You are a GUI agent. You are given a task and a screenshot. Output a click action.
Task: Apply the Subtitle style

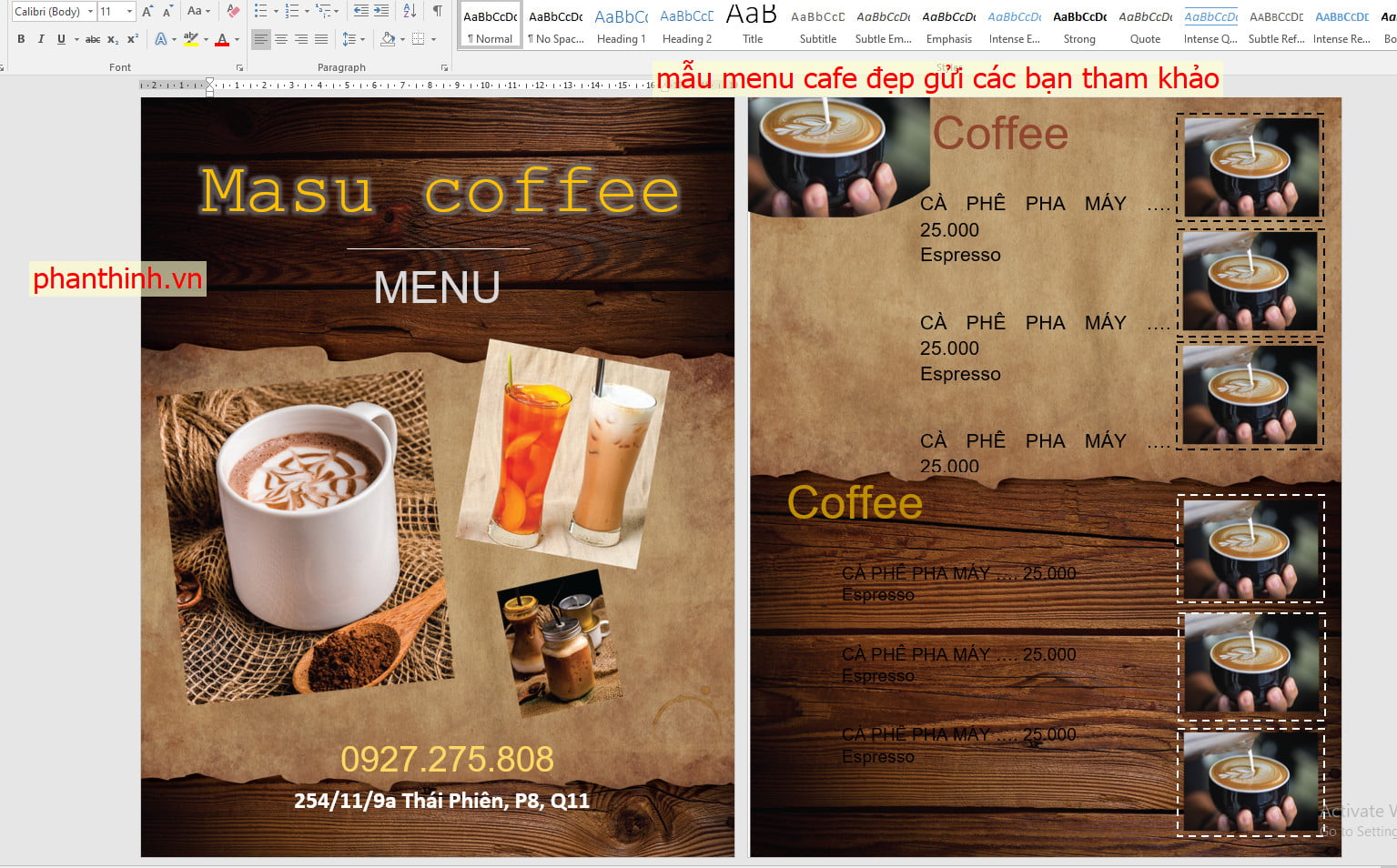click(818, 25)
